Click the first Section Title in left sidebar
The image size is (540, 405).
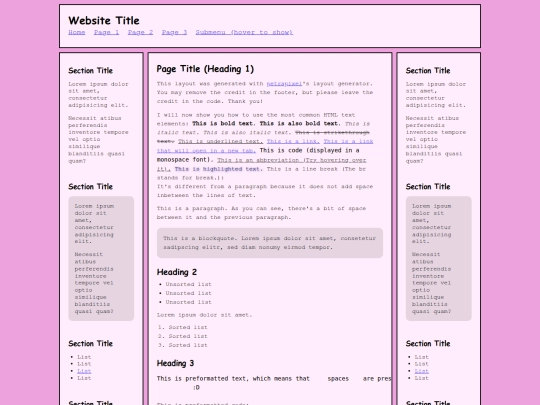91,71
